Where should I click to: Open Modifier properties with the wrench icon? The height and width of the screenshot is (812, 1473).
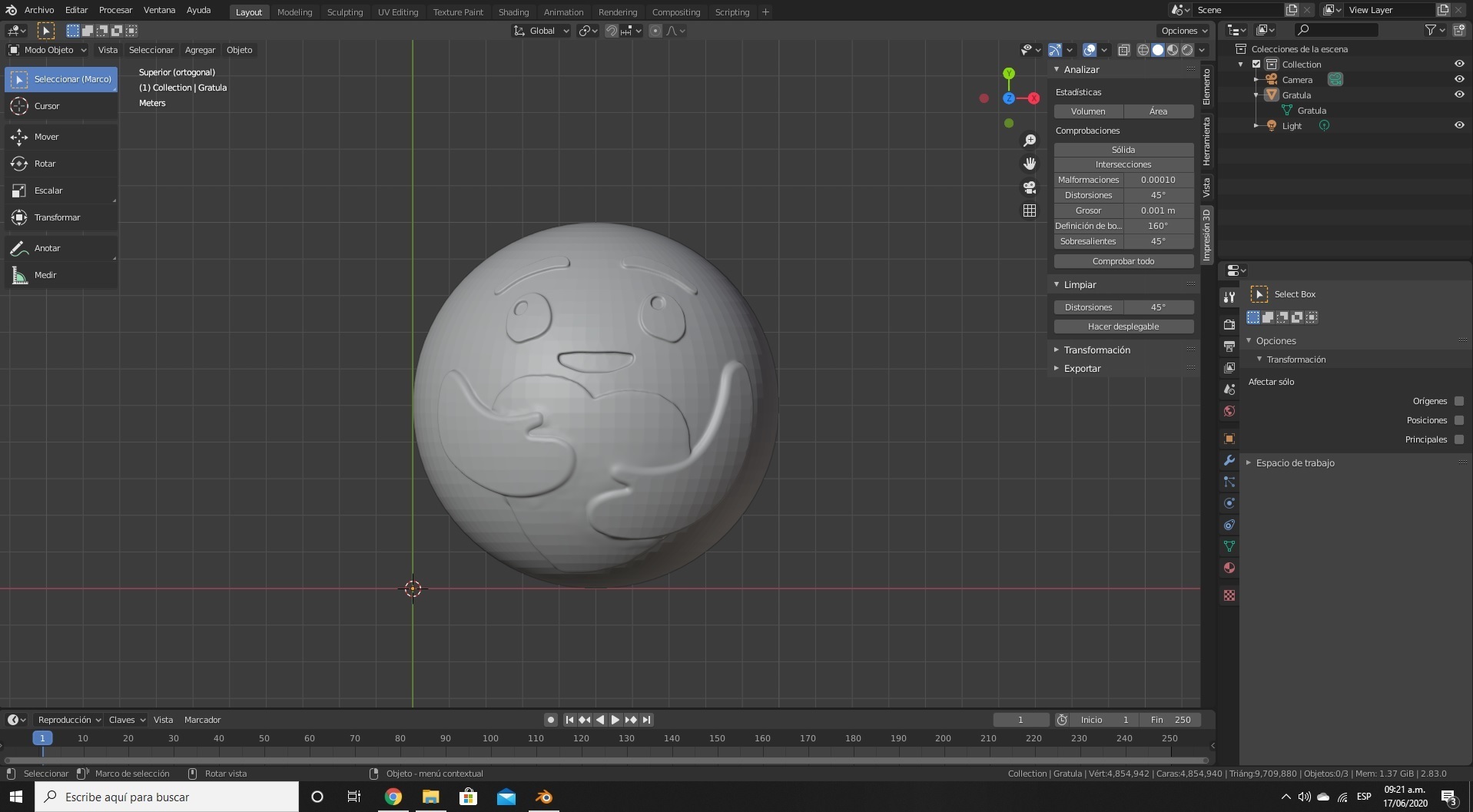point(1229,459)
